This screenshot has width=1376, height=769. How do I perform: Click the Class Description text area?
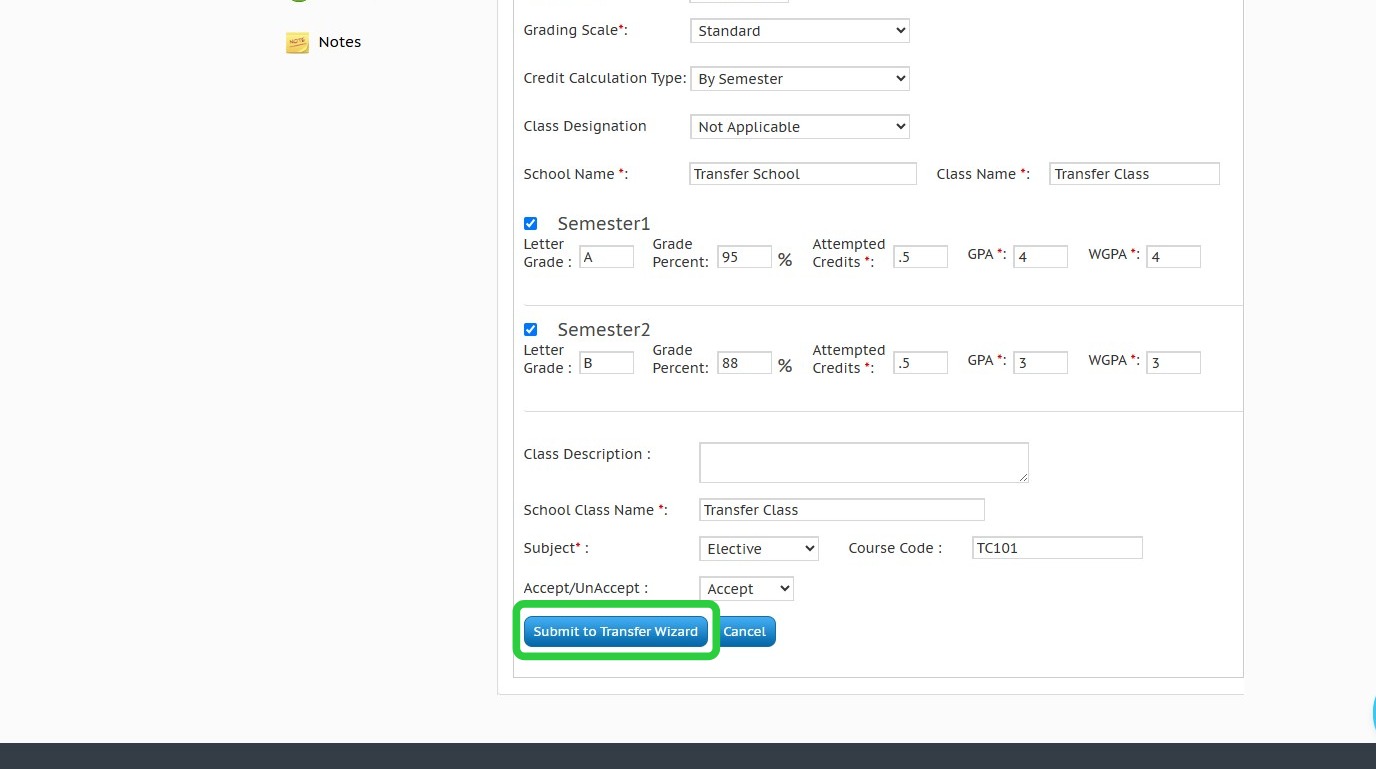tap(864, 463)
